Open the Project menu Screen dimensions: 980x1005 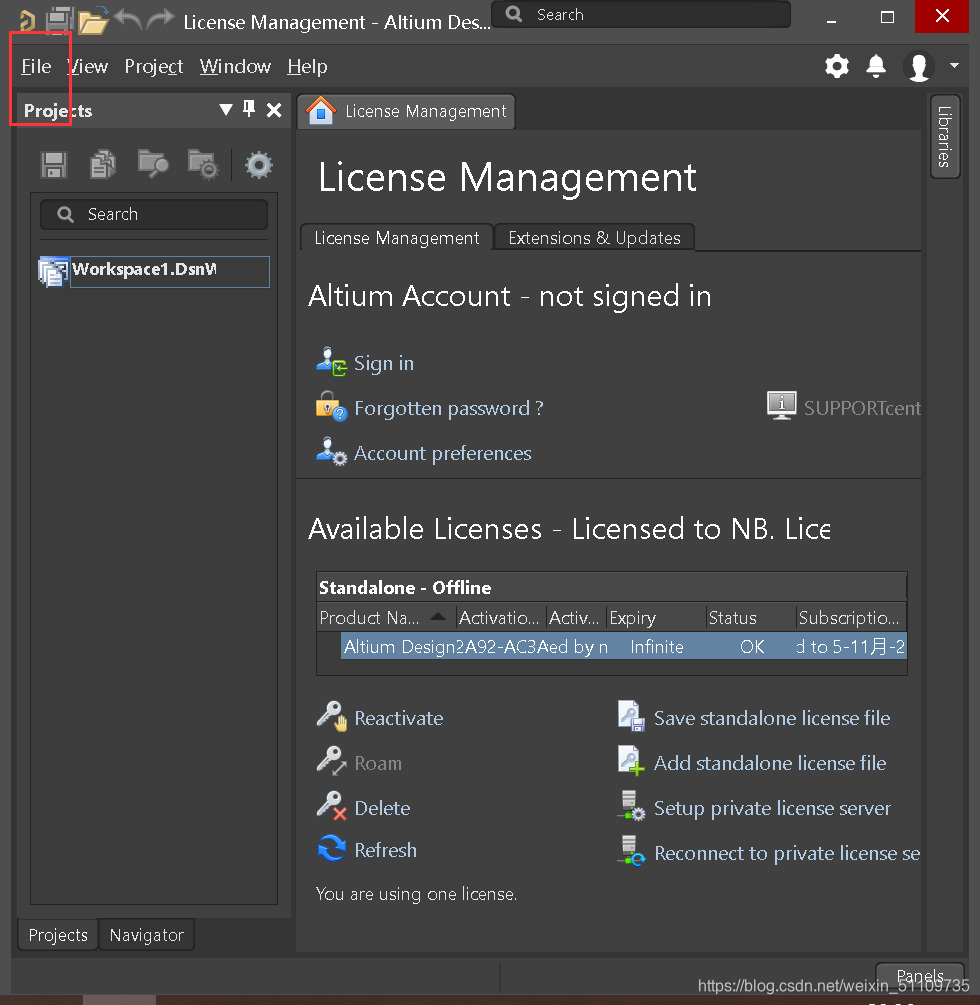click(x=154, y=66)
